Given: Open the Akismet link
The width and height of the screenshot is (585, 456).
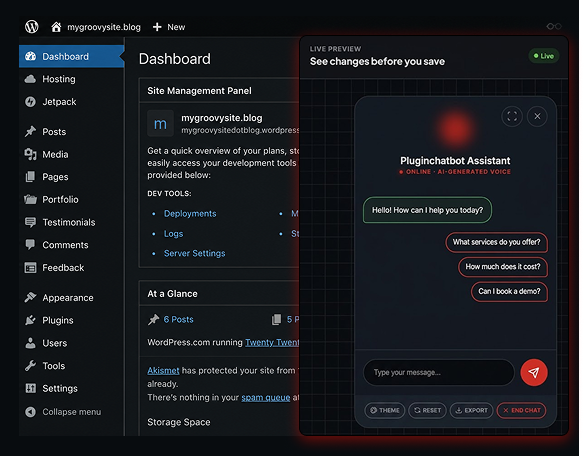Looking at the screenshot, I should 163,371.
